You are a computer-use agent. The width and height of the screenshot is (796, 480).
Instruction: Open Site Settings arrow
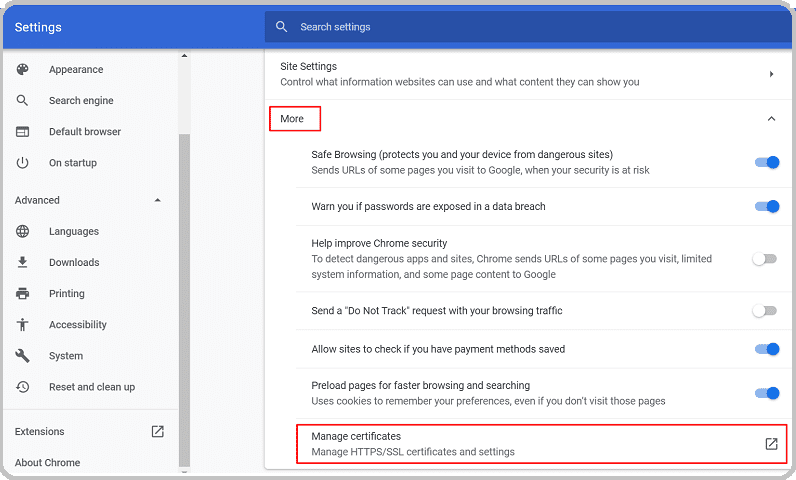(x=771, y=74)
